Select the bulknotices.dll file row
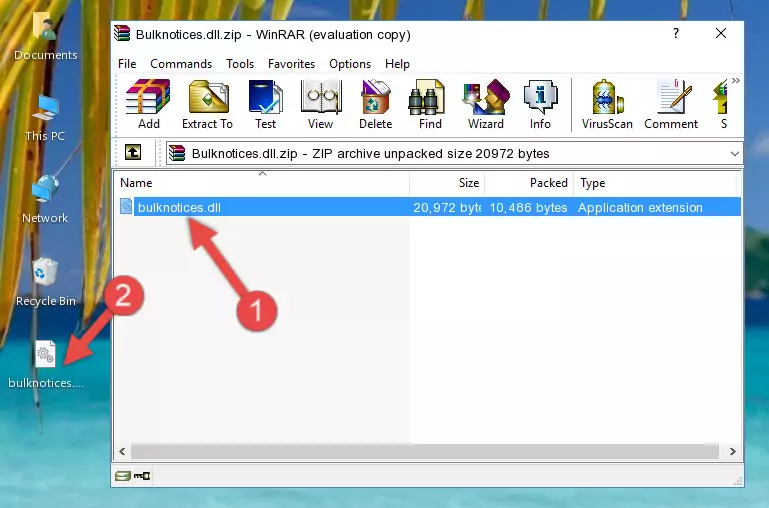 [429, 207]
